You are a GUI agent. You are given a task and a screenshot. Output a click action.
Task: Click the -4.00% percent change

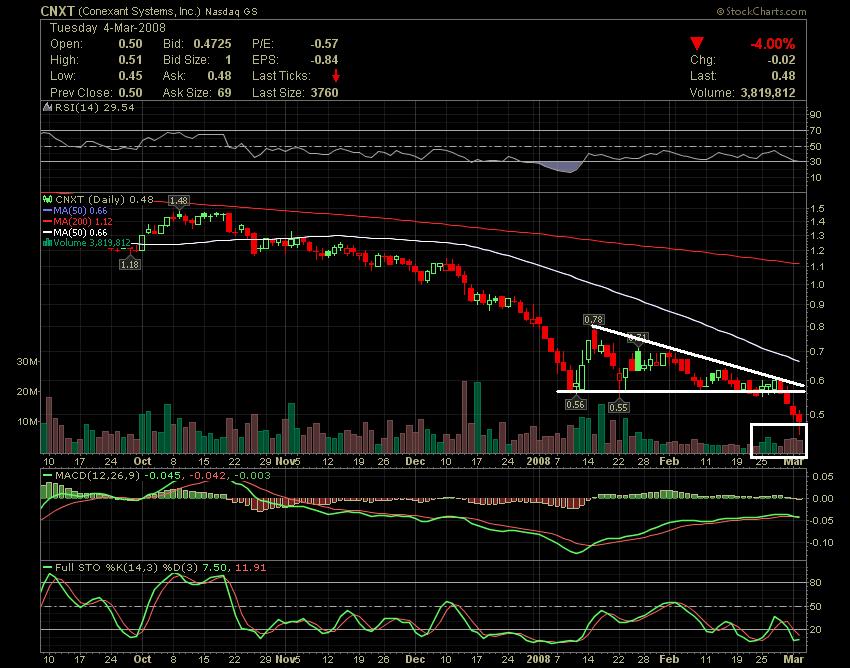(772, 44)
